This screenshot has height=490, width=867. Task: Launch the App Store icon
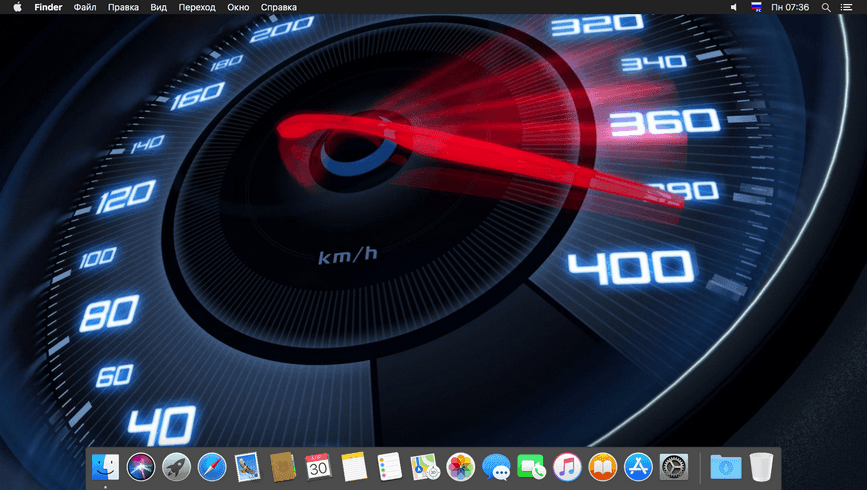click(x=638, y=467)
